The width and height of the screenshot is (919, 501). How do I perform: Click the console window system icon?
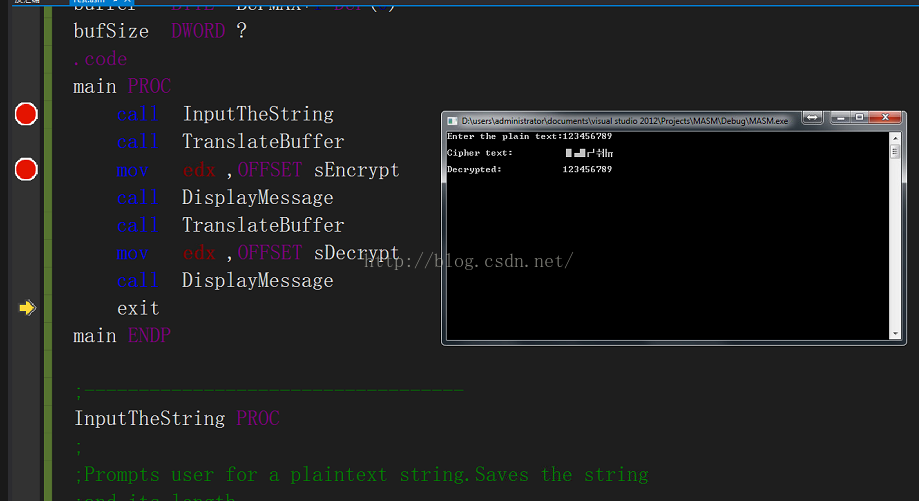[x=452, y=121]
